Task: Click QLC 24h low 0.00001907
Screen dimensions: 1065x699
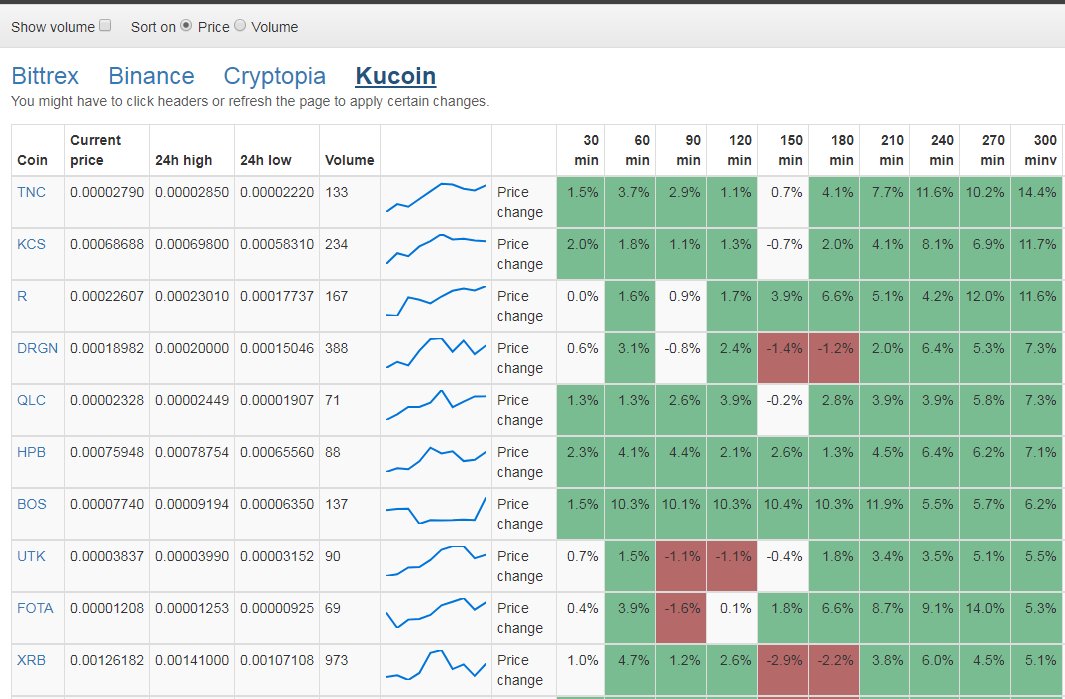Action: point(276,400)
